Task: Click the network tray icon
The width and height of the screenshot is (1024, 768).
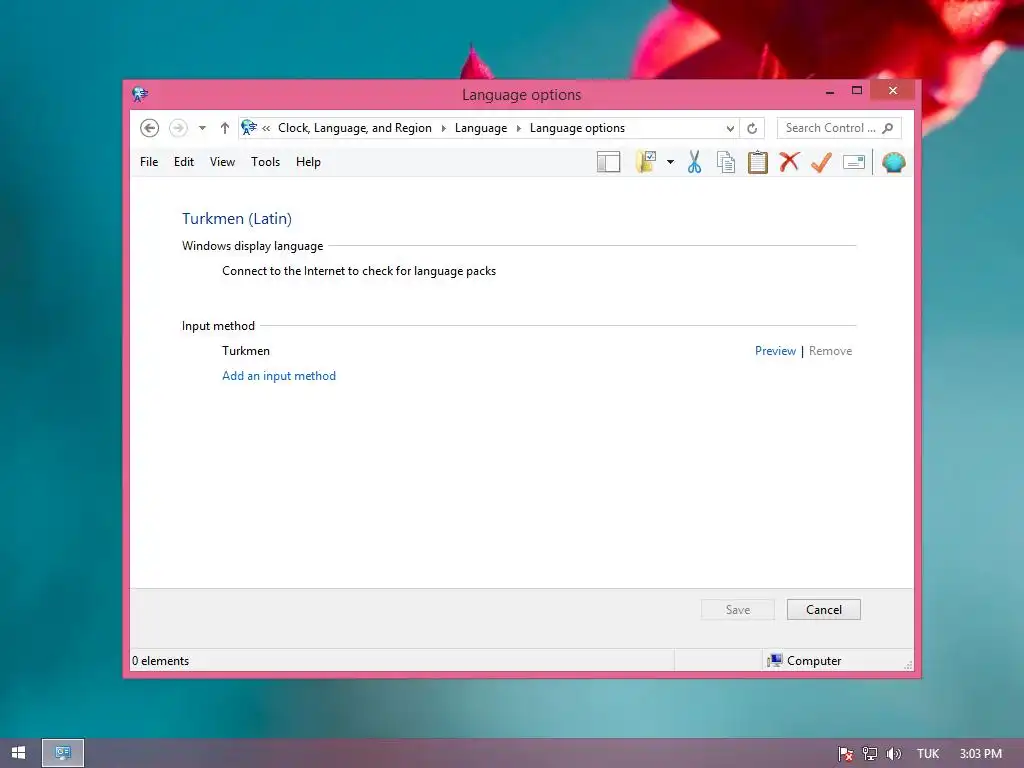Action: point(870,754)
